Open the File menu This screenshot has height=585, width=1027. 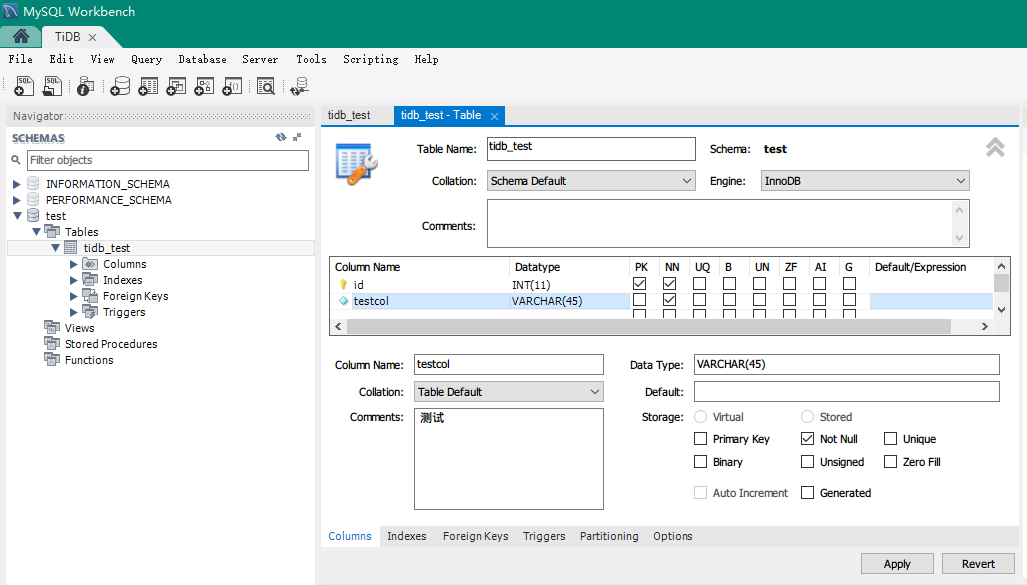pos(20,59)
